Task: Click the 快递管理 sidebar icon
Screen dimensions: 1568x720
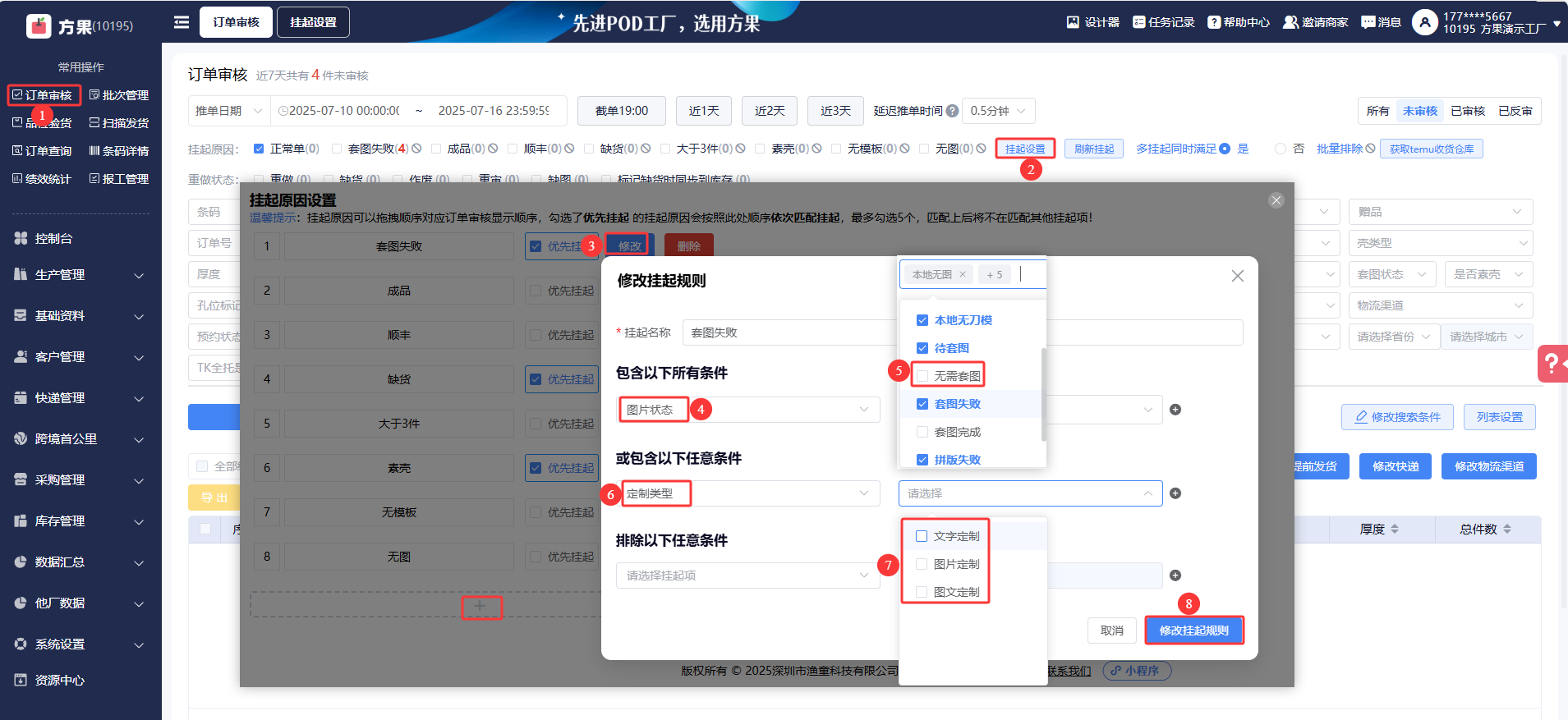Action: (21, 397)
